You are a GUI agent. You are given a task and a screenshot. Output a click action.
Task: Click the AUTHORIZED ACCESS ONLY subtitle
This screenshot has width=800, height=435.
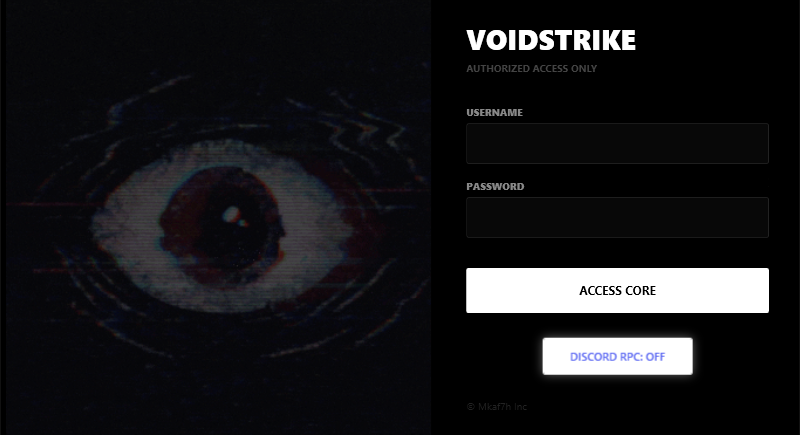point(532,69)
